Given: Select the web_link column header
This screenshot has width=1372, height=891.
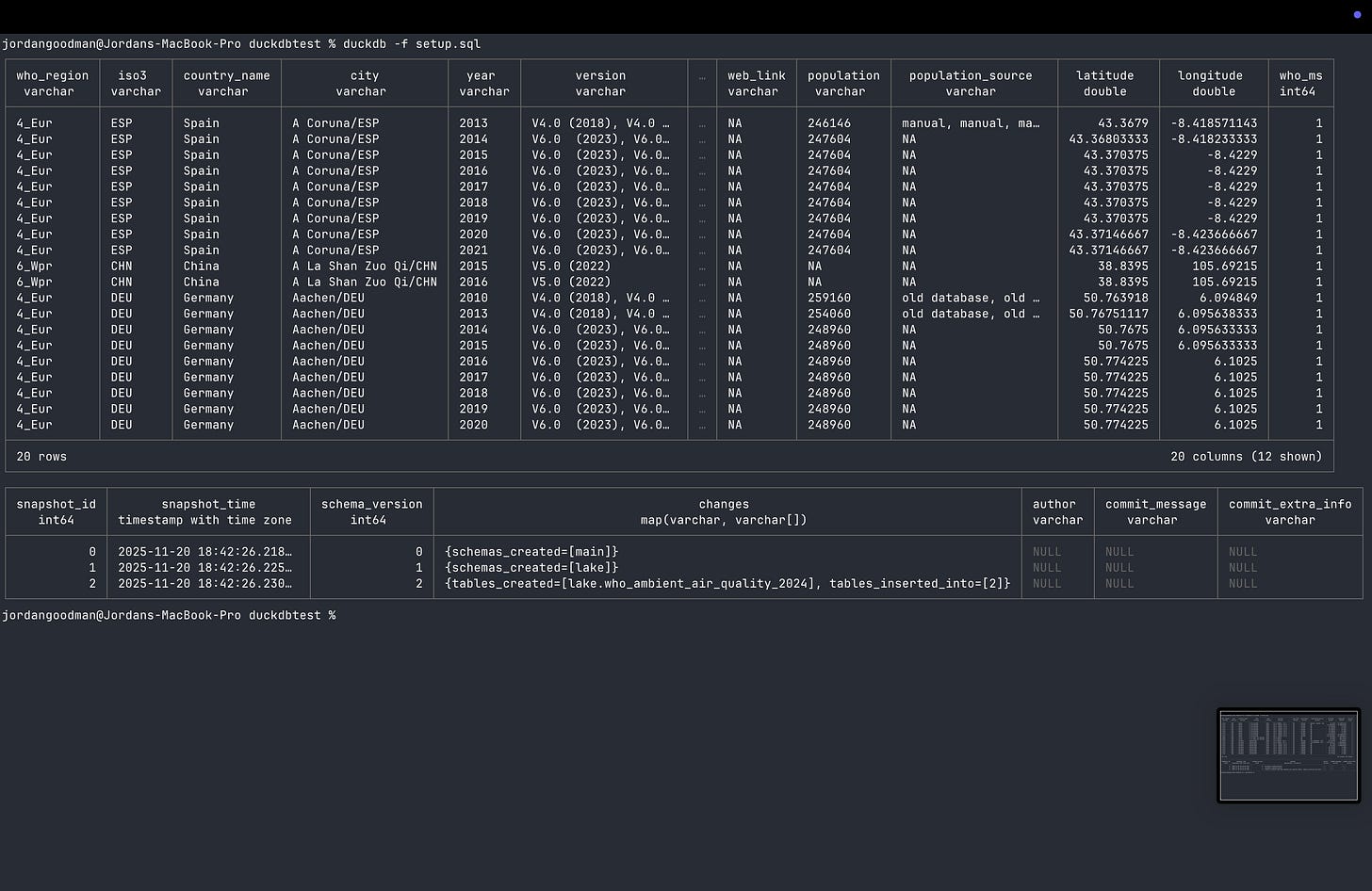Looking at the screenshot, I should click(756, 84).
